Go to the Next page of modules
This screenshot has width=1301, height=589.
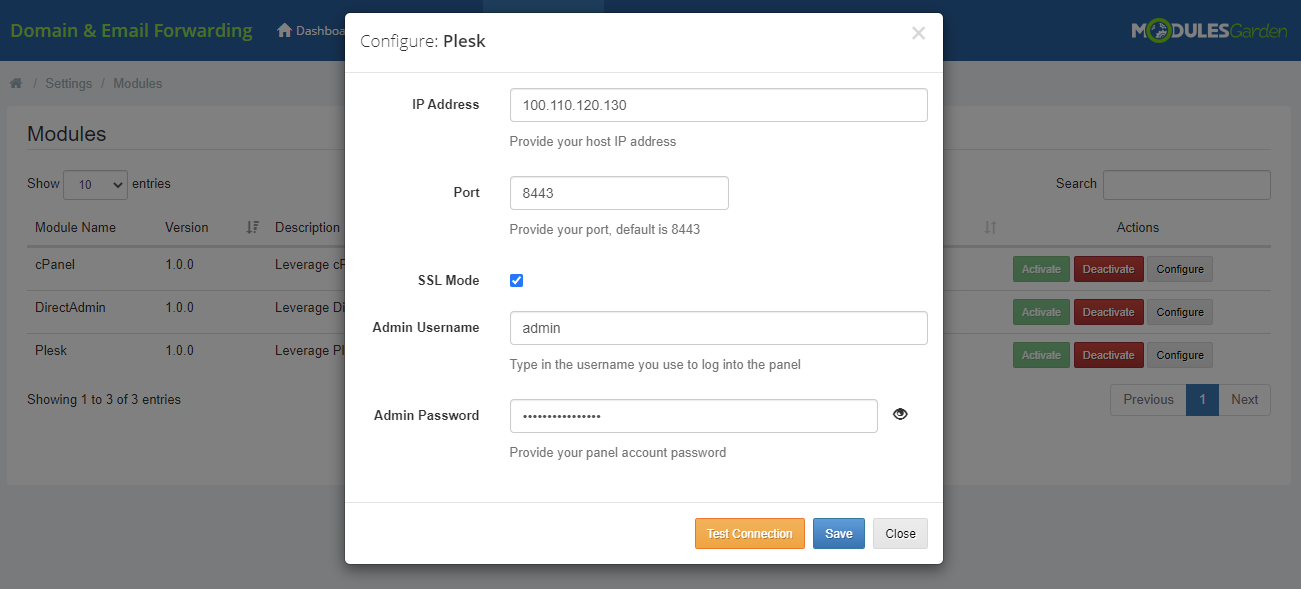coord(1244,399)
